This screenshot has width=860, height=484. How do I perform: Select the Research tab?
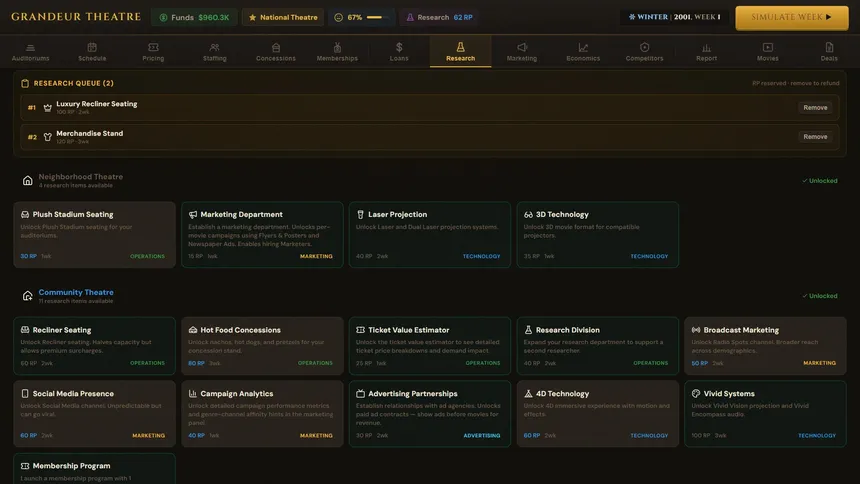(x=461, y=52)
